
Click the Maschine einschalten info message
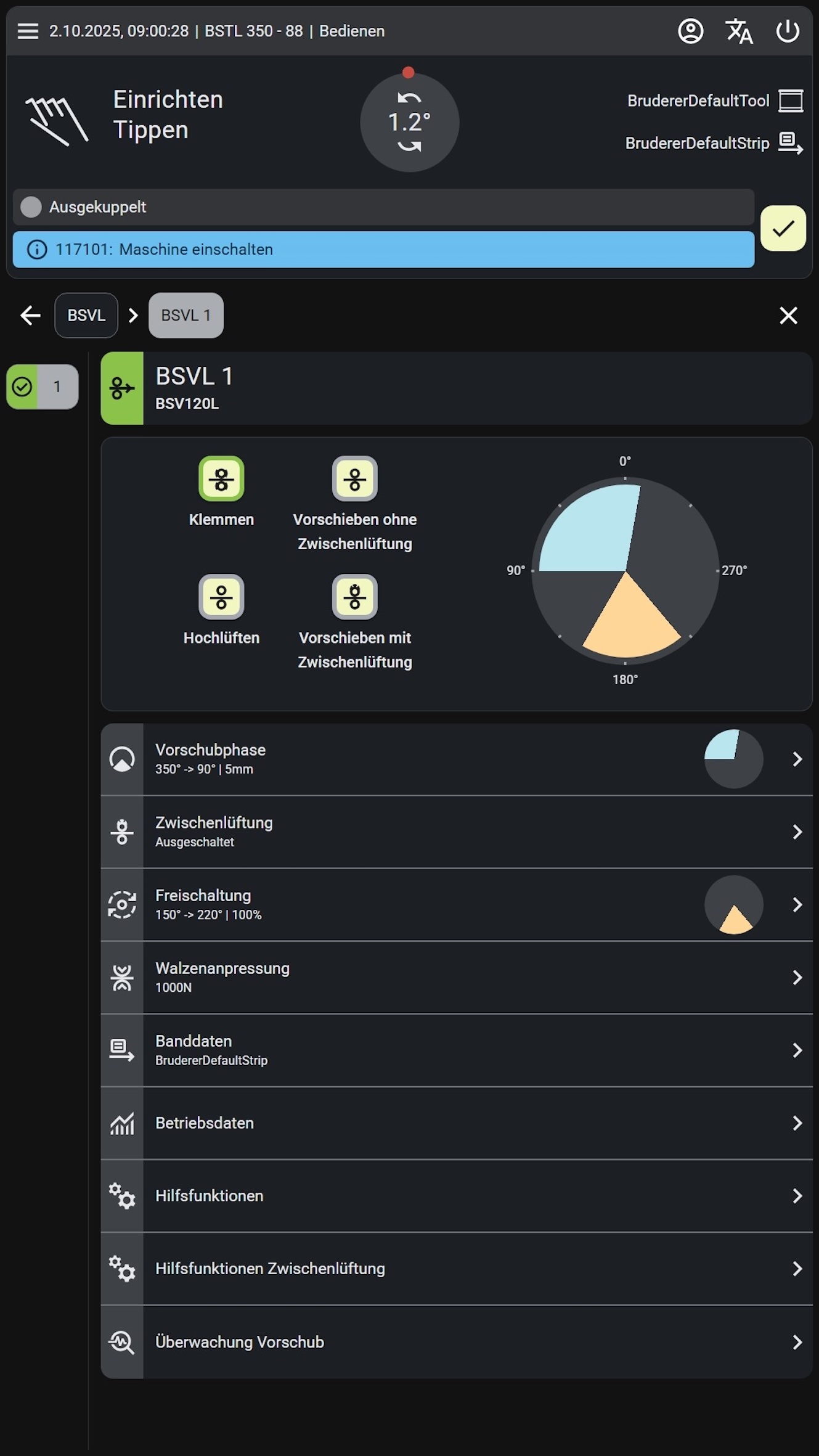tap(383, 250)
